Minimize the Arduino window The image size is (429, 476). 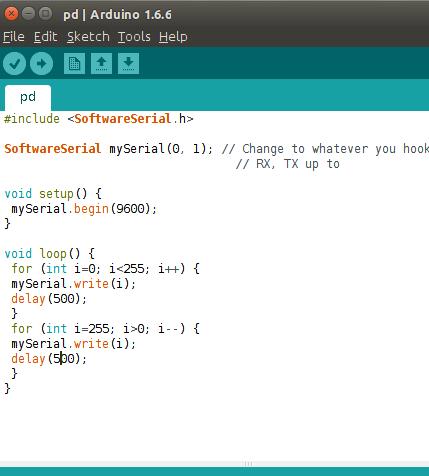click(x=28, y=14)
